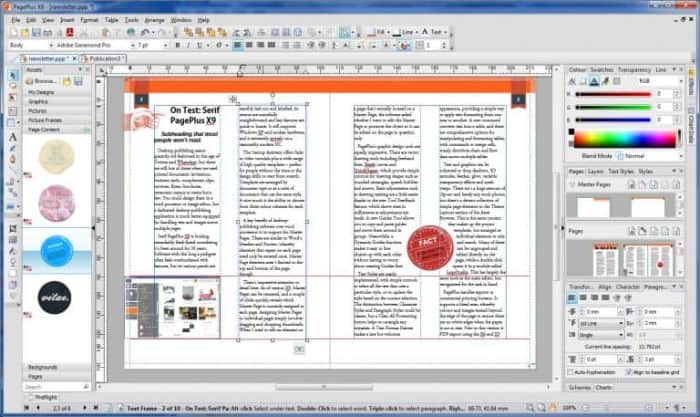The width and height of the screenshot is (700, 417).
Task: Enable the Auto-hyphenation checkbox
Action: pyautogui.click(x=571, y=372)
